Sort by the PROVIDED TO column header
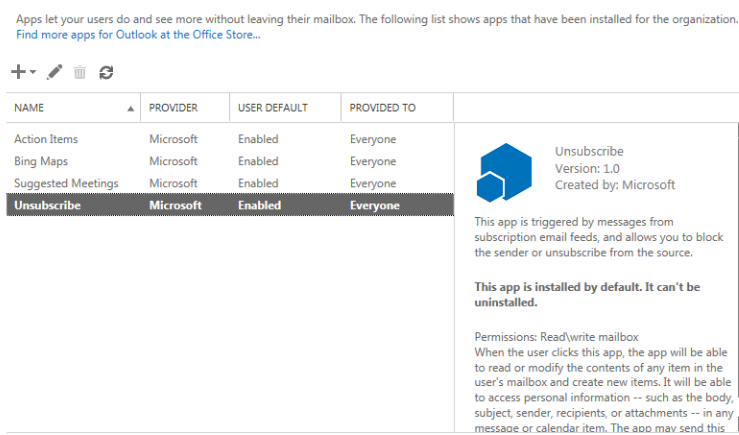 (383, 108)
